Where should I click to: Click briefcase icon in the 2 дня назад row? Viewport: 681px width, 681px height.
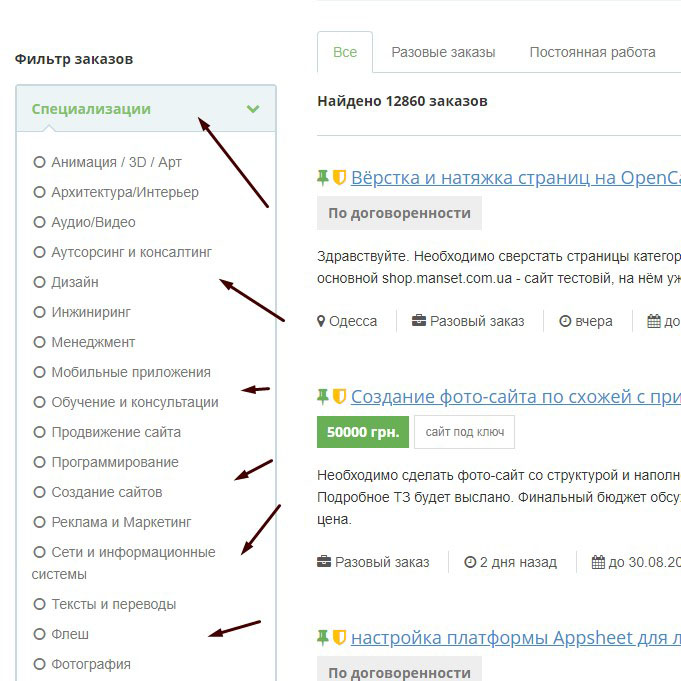click(324, 562)
